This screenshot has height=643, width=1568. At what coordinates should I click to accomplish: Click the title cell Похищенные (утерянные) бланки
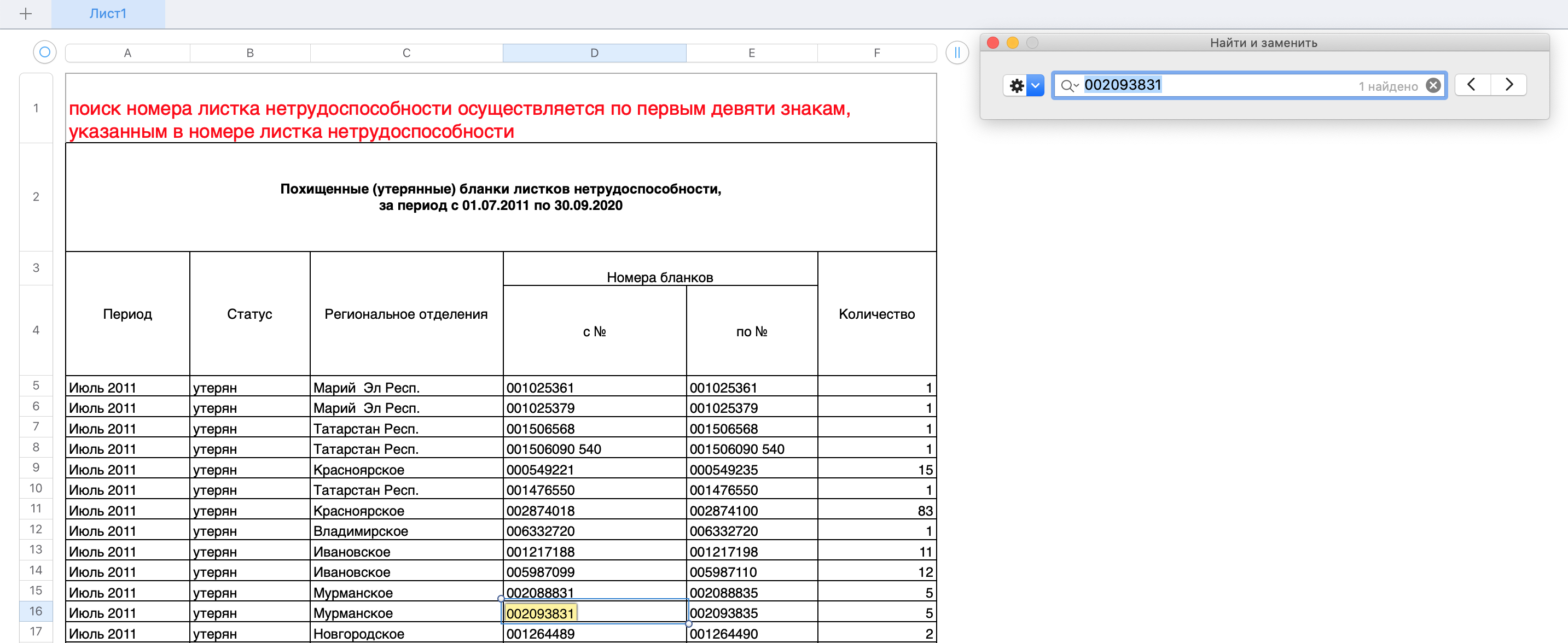(501, 197)
